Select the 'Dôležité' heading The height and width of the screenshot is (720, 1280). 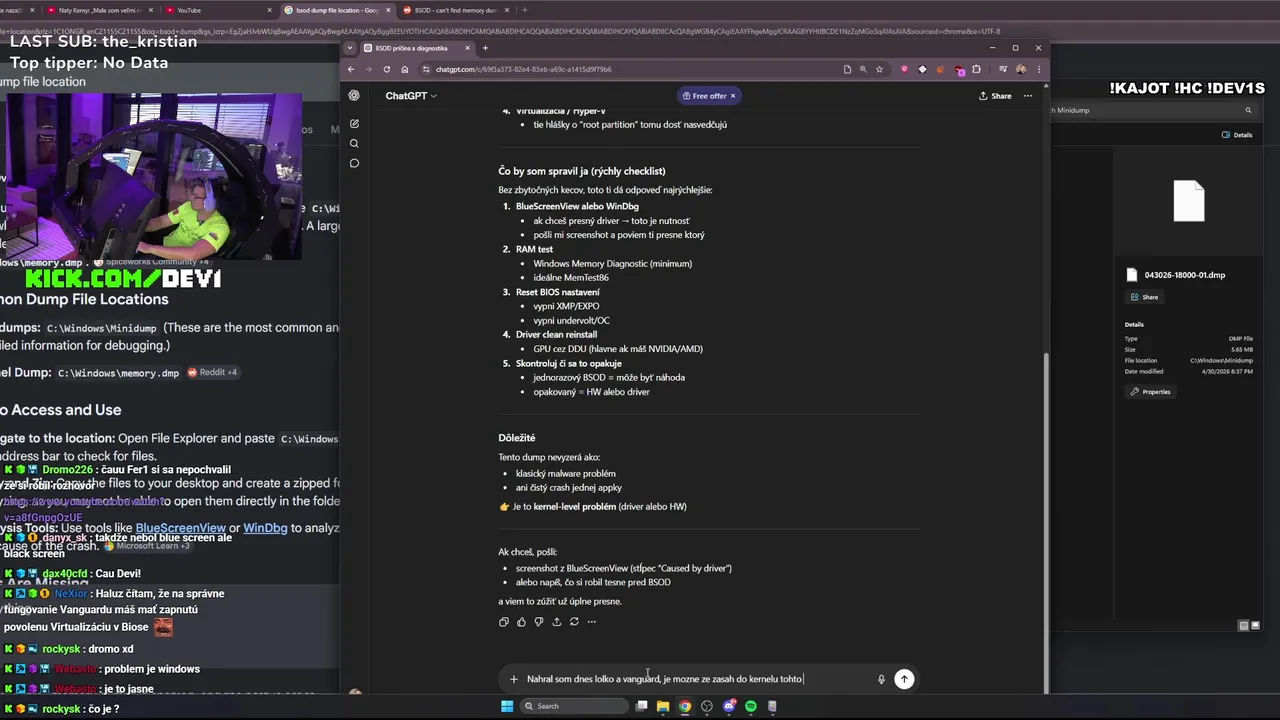coord(517,438)
